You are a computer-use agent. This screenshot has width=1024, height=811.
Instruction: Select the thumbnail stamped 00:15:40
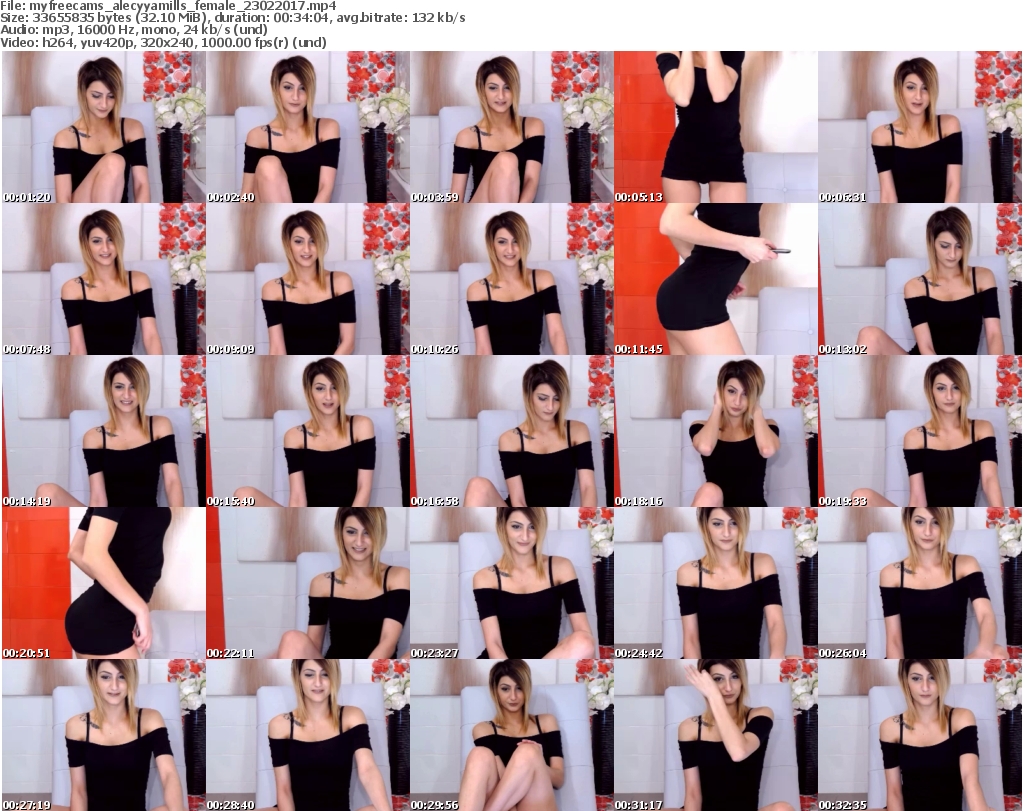[308, 431]
